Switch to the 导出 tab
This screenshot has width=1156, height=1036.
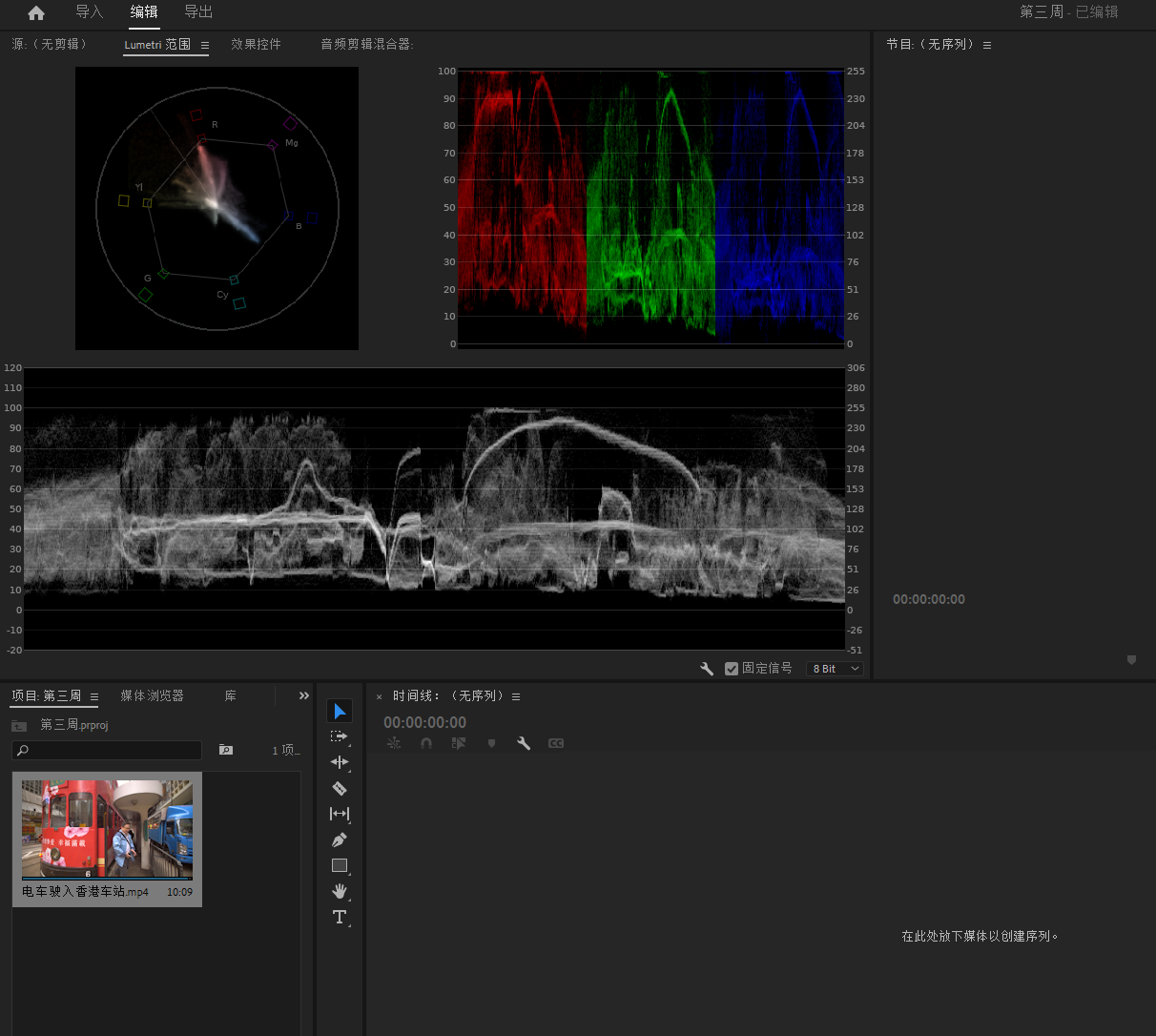(198, 12)
